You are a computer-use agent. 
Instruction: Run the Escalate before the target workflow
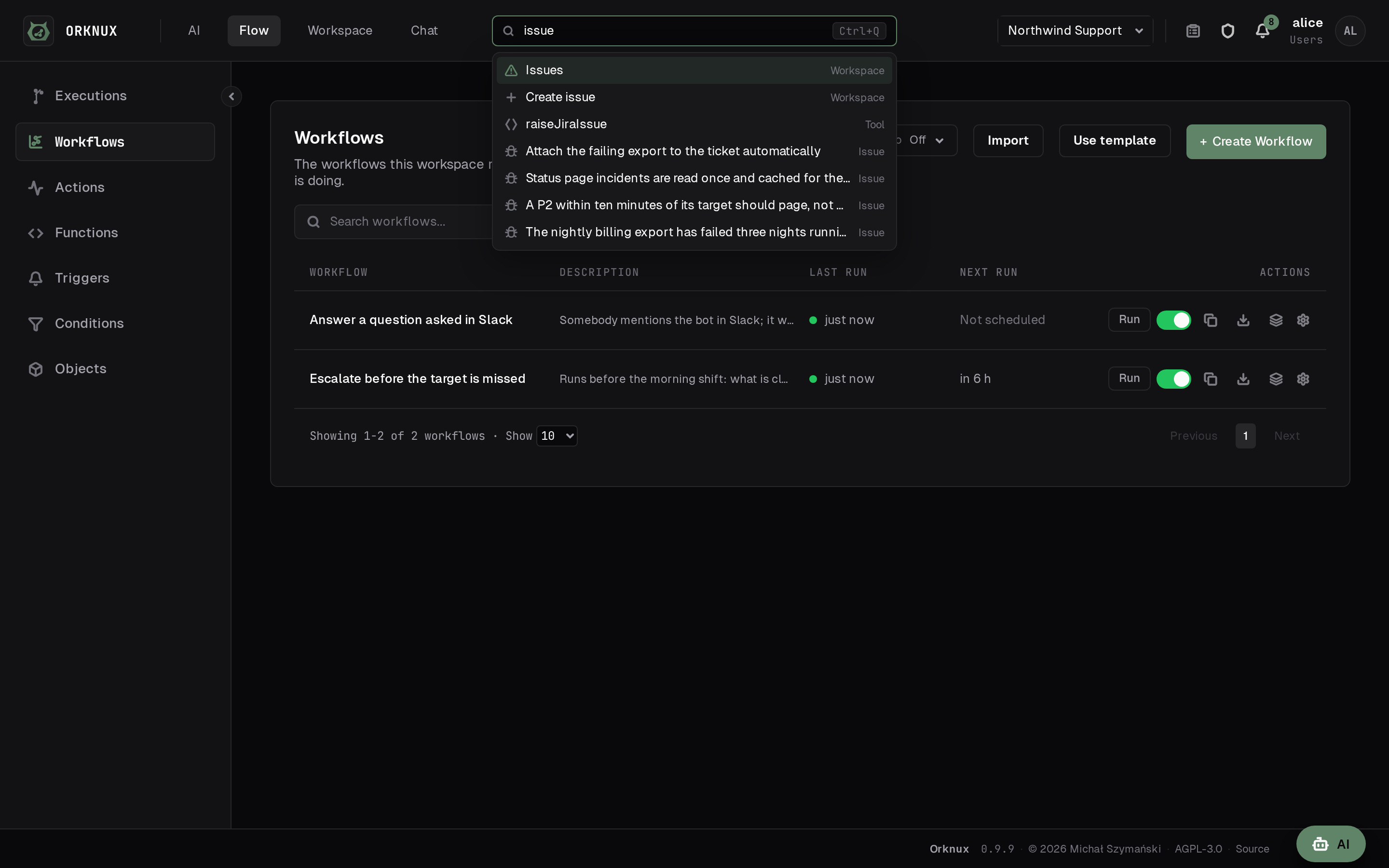pyautogui.click(x=1129, y=379)
